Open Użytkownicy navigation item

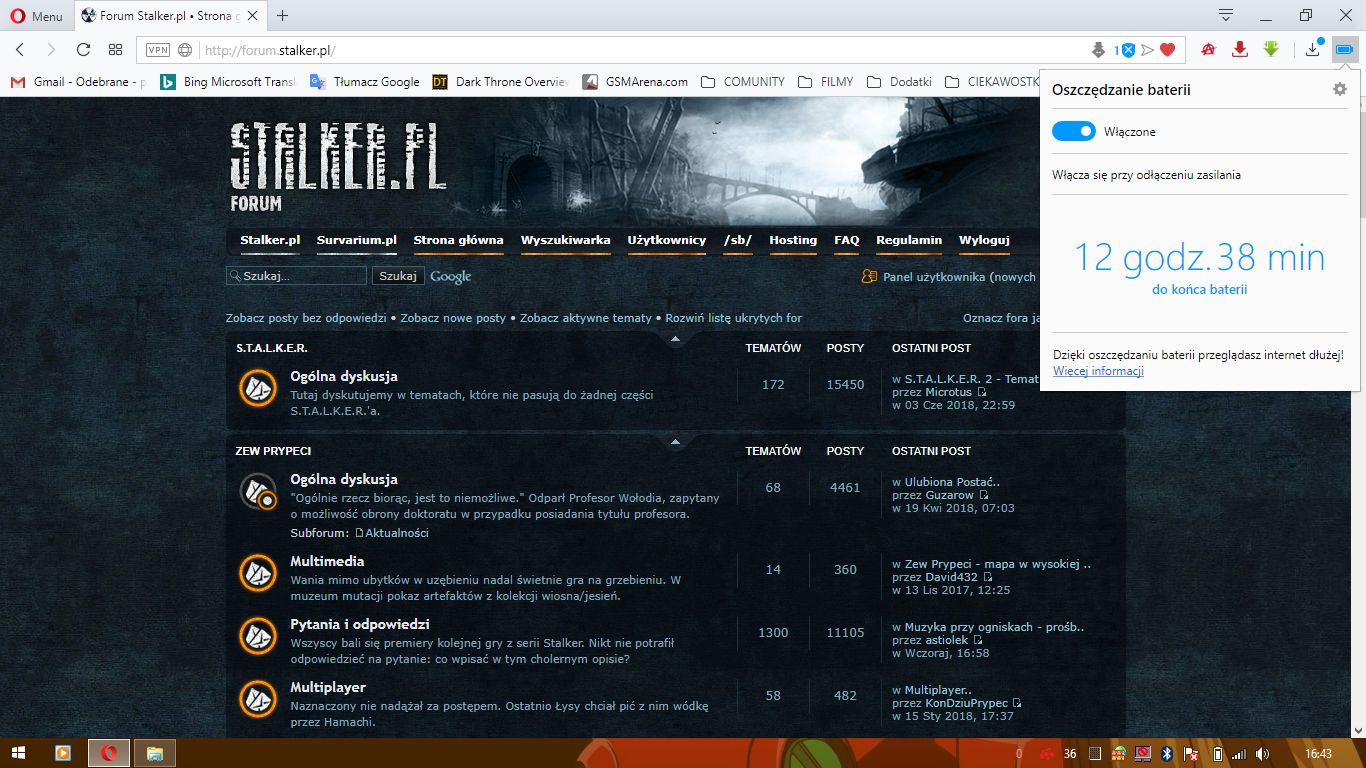pyautogui.click(x=667, y=240)
